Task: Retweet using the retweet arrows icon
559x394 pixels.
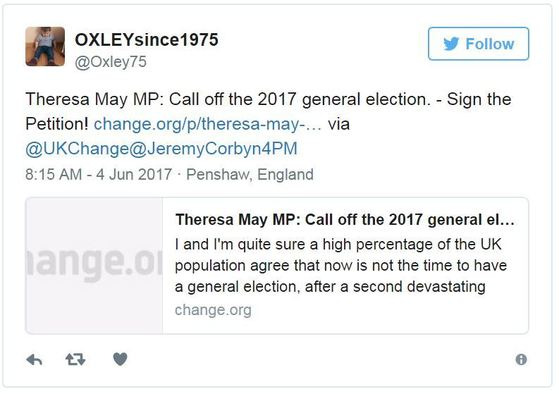Action: (x=75, y=359)
